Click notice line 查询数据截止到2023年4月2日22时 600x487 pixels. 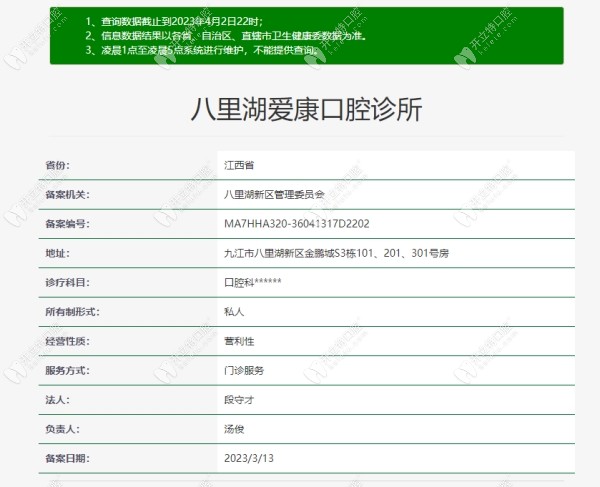click(174, 21)
